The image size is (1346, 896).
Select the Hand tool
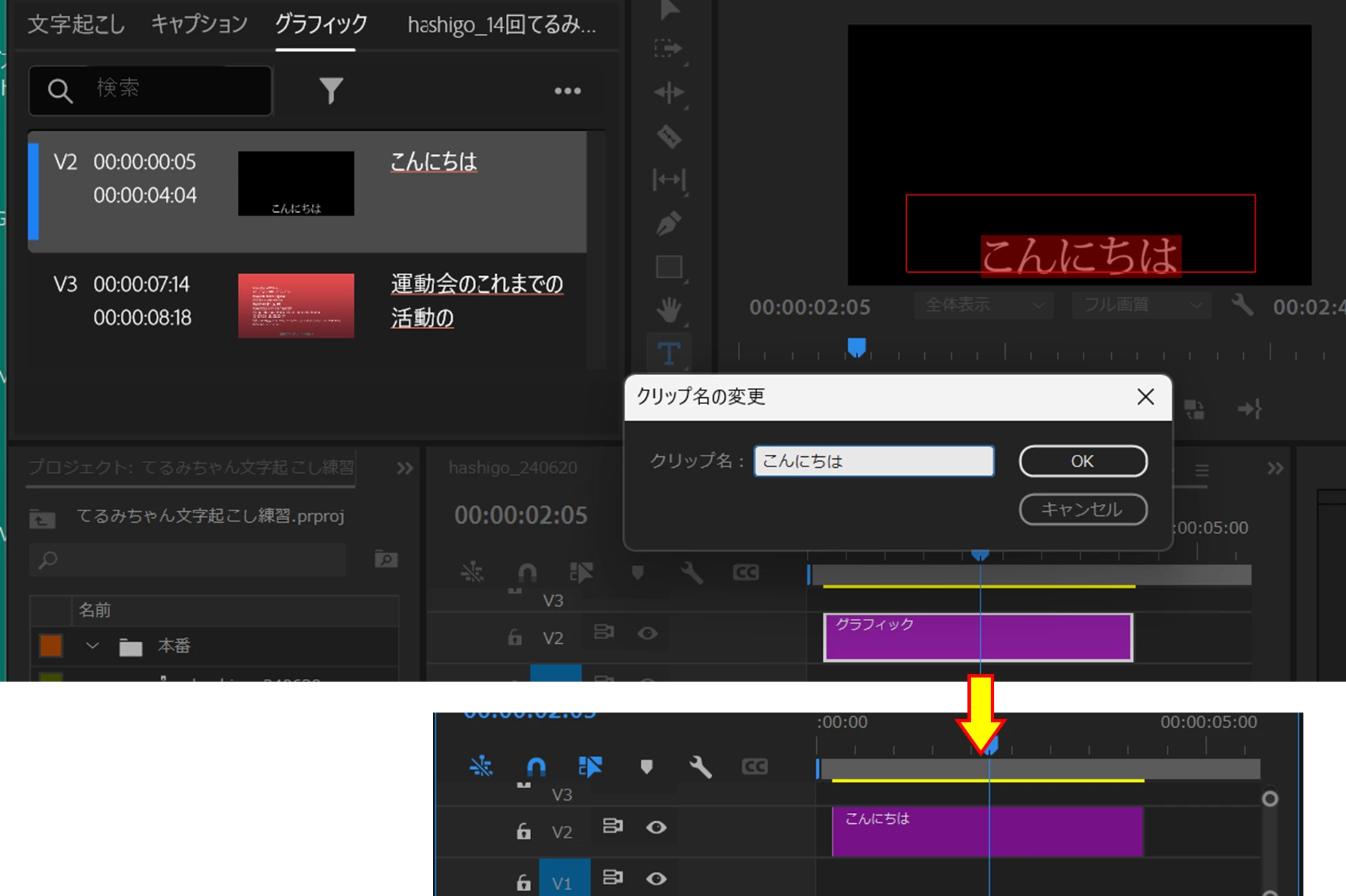(669, 310)
